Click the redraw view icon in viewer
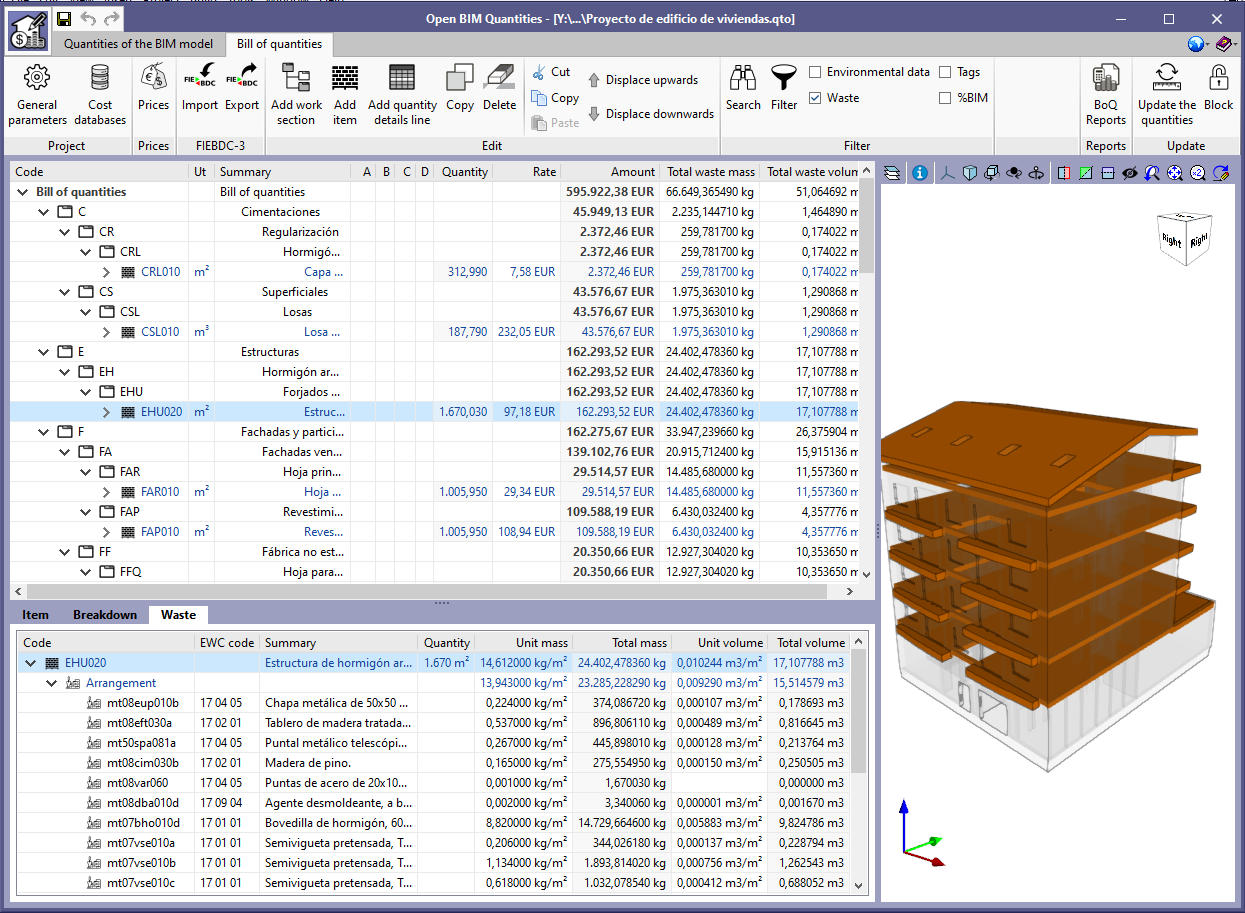Screen dimensions: 1245x913 coord(1220,173)
